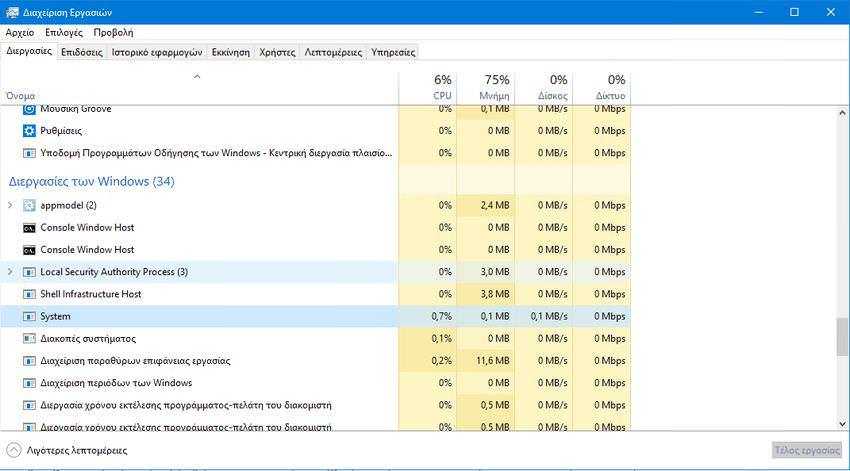The height and width of the screenshot is (471, 850).
Task: Open the Επιλογές menu
Action: point(64,33)
